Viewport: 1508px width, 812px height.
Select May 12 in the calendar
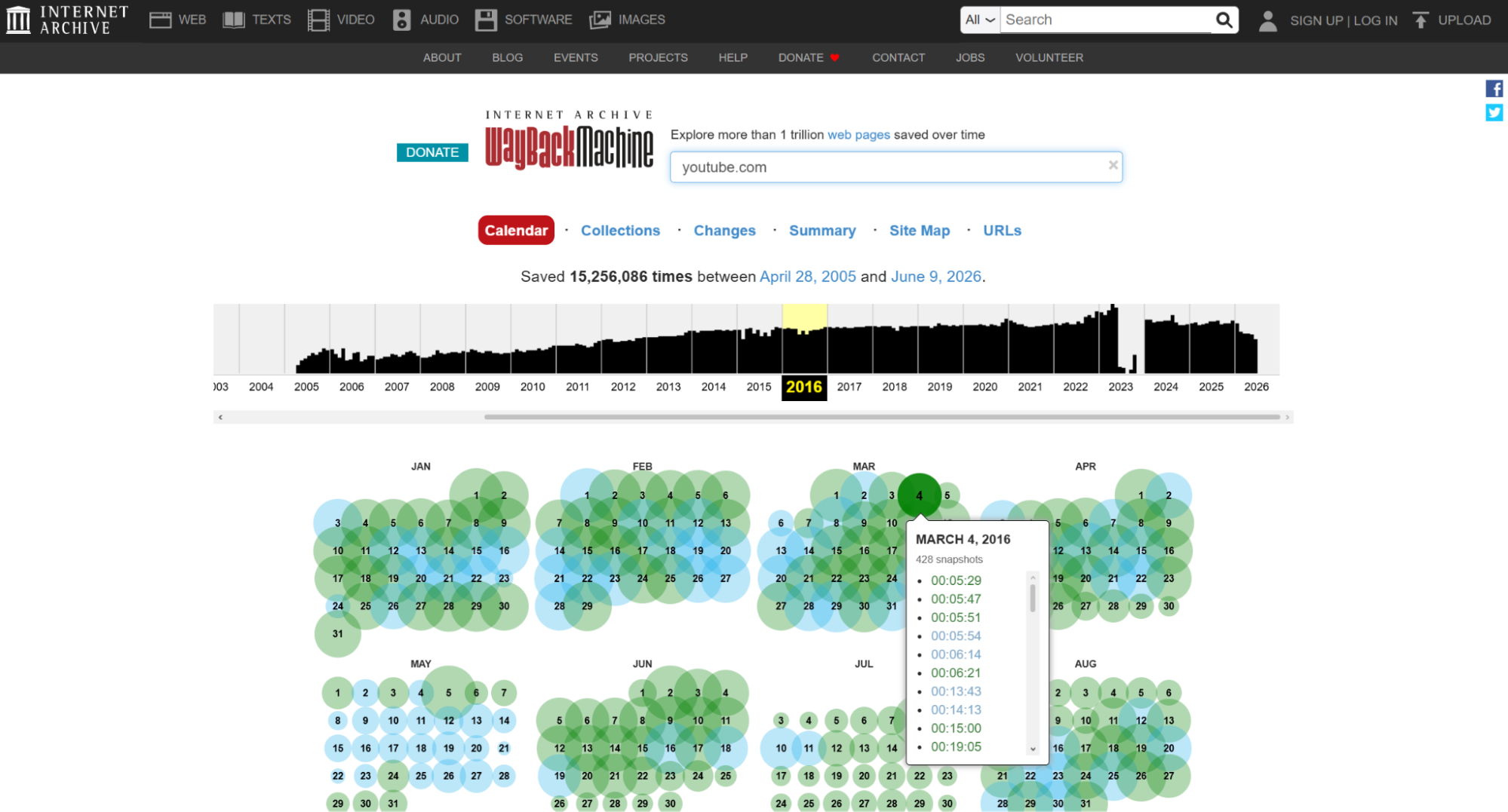click(449, 721)
